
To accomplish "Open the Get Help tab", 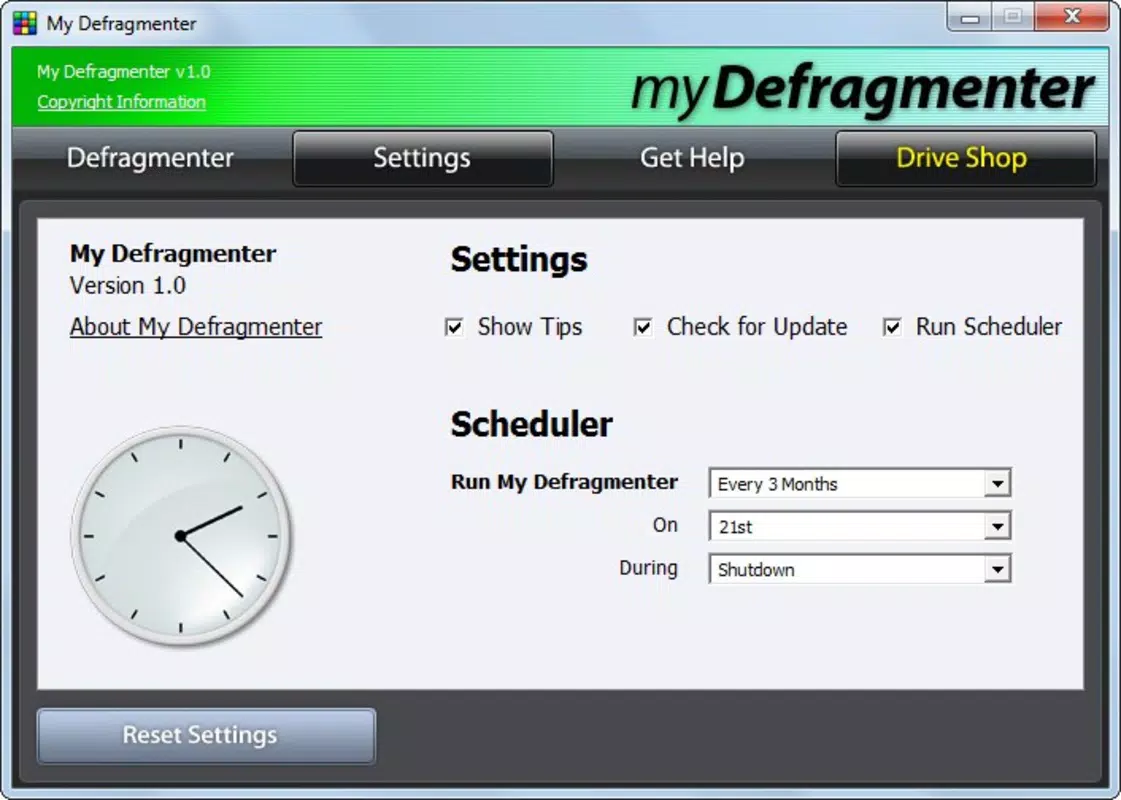I will (692, 158).
